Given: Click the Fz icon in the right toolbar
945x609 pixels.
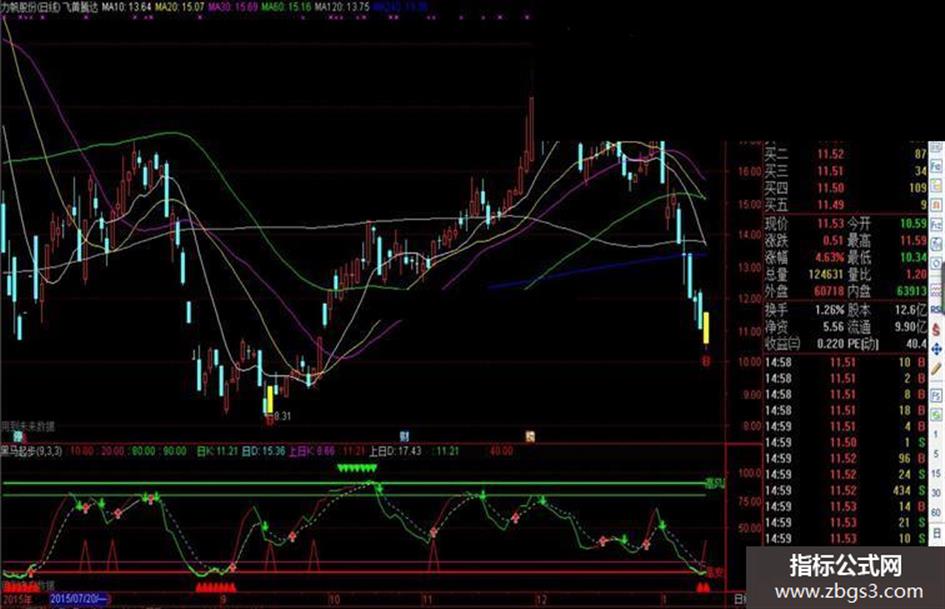Looking at the screenshot, I should (937, 224).
